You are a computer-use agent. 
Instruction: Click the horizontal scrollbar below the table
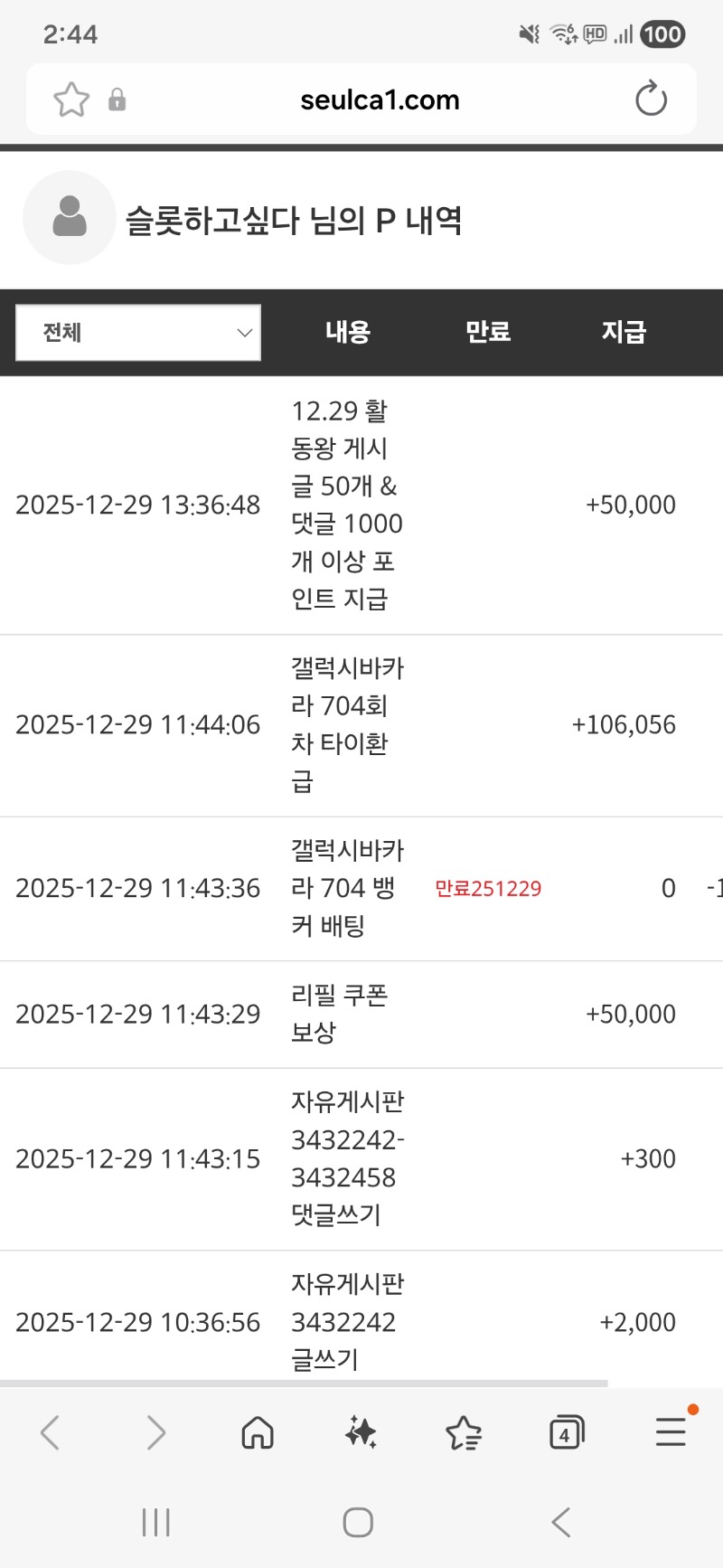[304, 1384]
